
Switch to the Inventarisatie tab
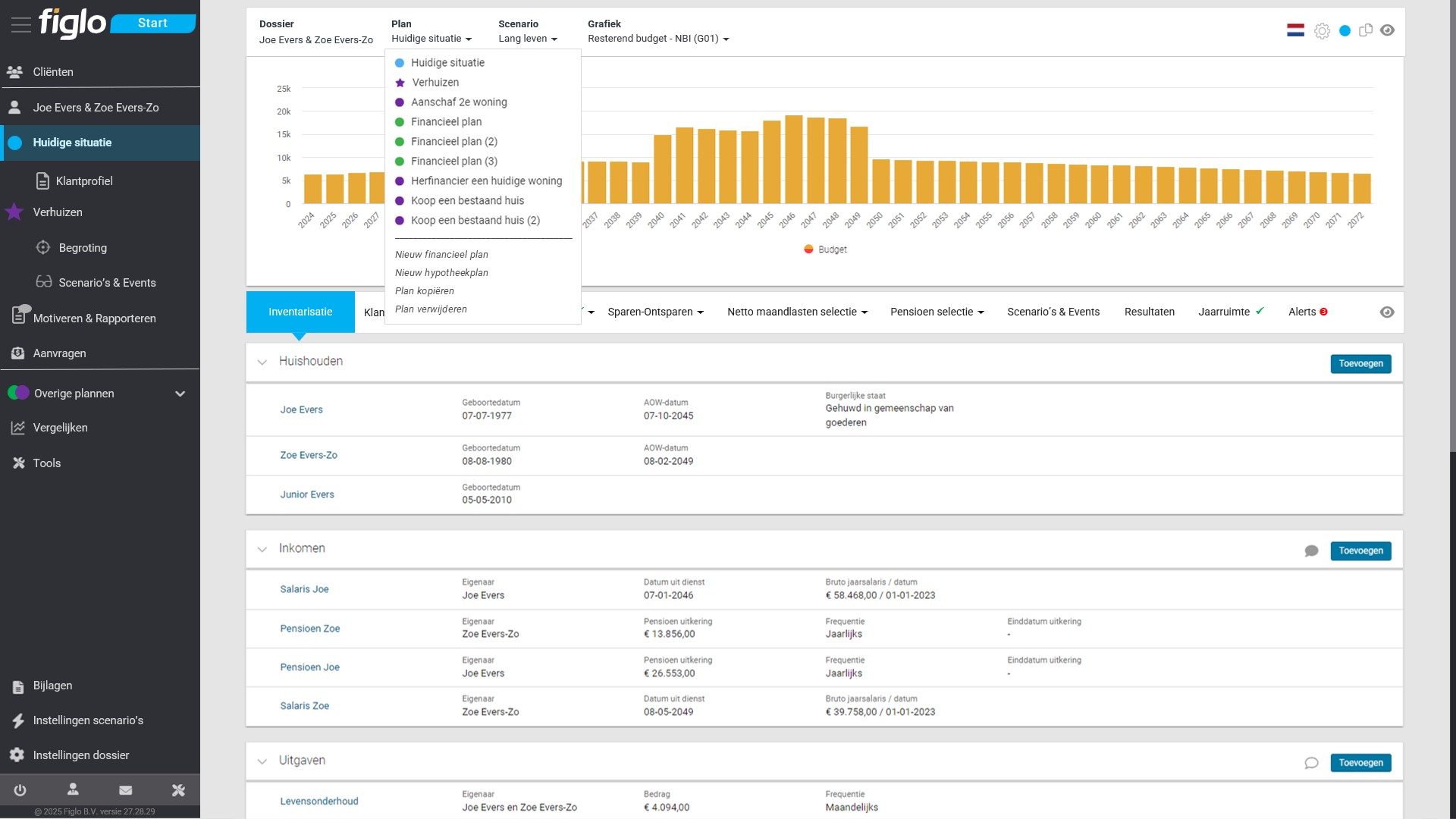point(300,312)
